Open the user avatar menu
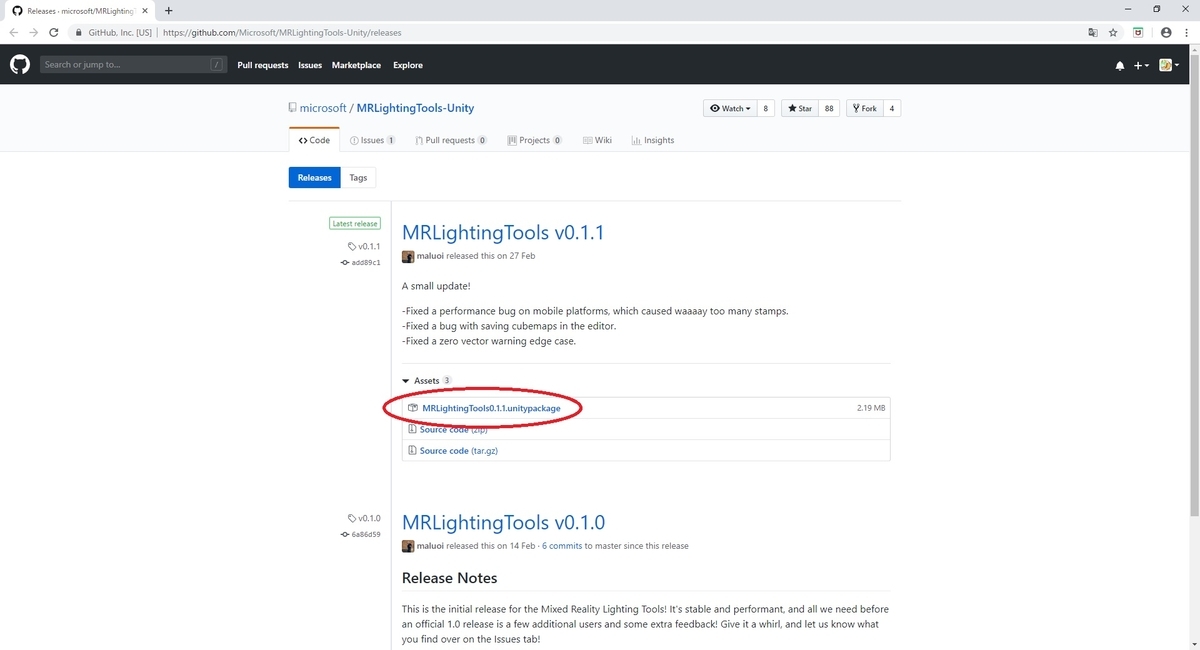 [x=1169, y=66]
